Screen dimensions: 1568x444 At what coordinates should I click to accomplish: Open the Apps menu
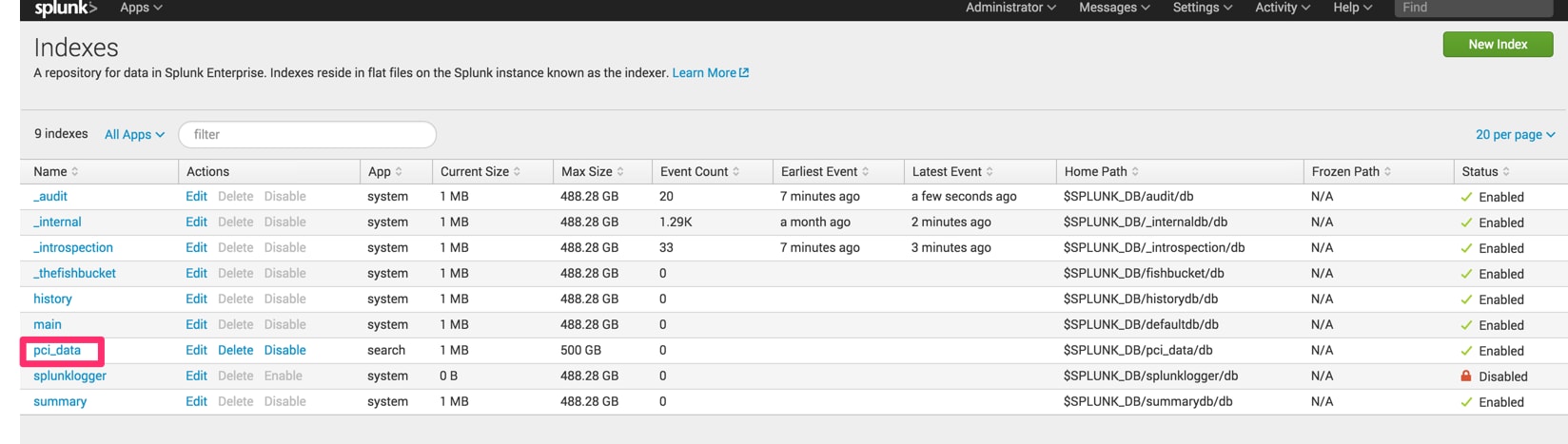click(x=141, y=8)
